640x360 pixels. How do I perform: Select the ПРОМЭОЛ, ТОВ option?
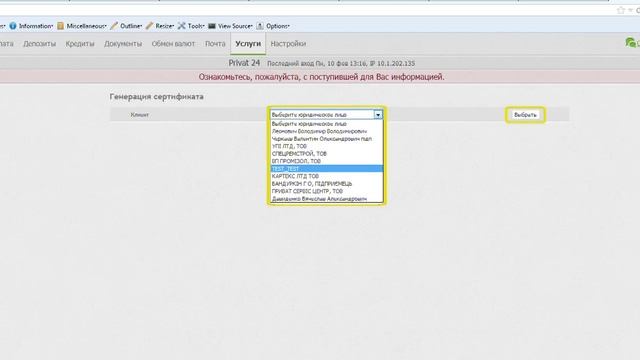[x=327, y=161]
